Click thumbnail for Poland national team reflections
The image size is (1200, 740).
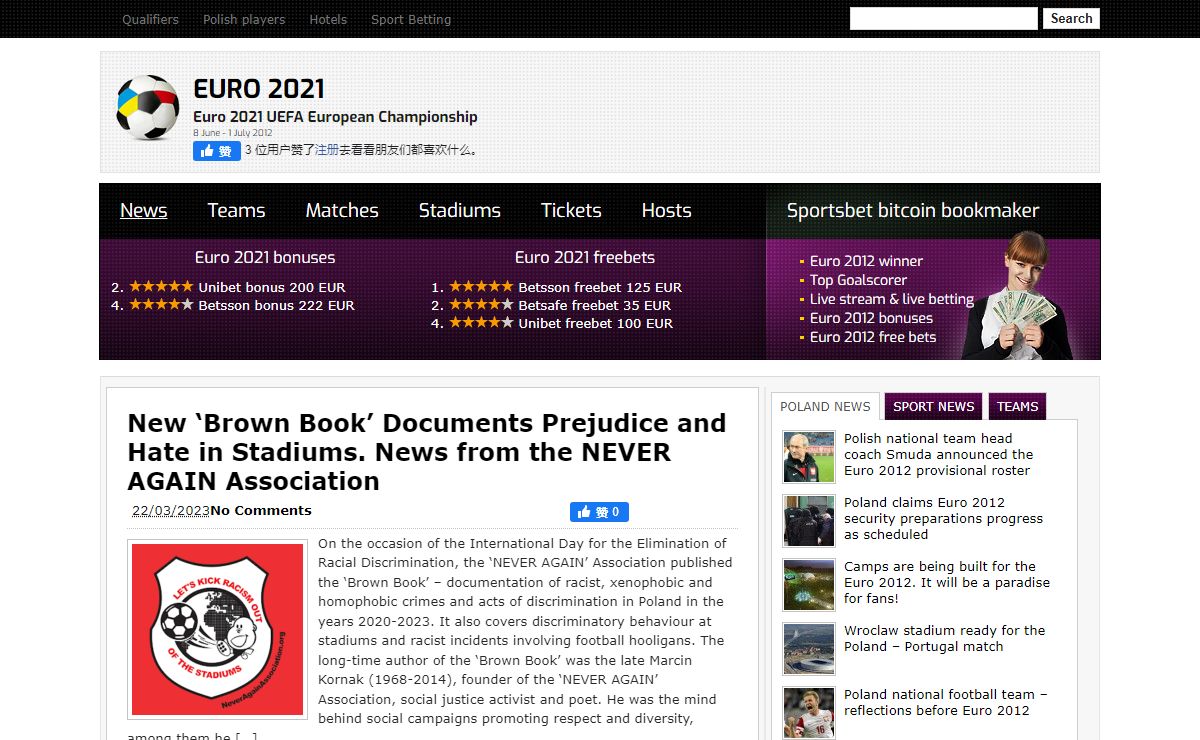(x=809, y=713)
